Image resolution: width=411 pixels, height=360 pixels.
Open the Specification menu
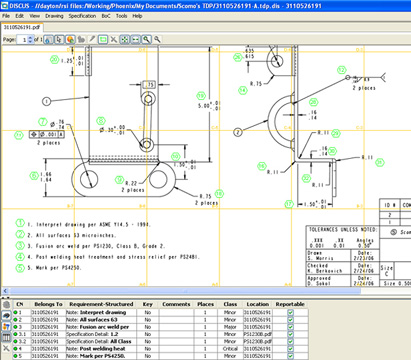pos(82,16)
